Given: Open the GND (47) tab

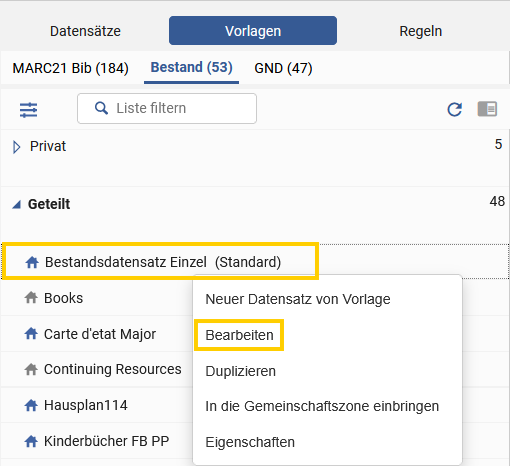Looking at the screenshot, I should click(x=283, y=68).
